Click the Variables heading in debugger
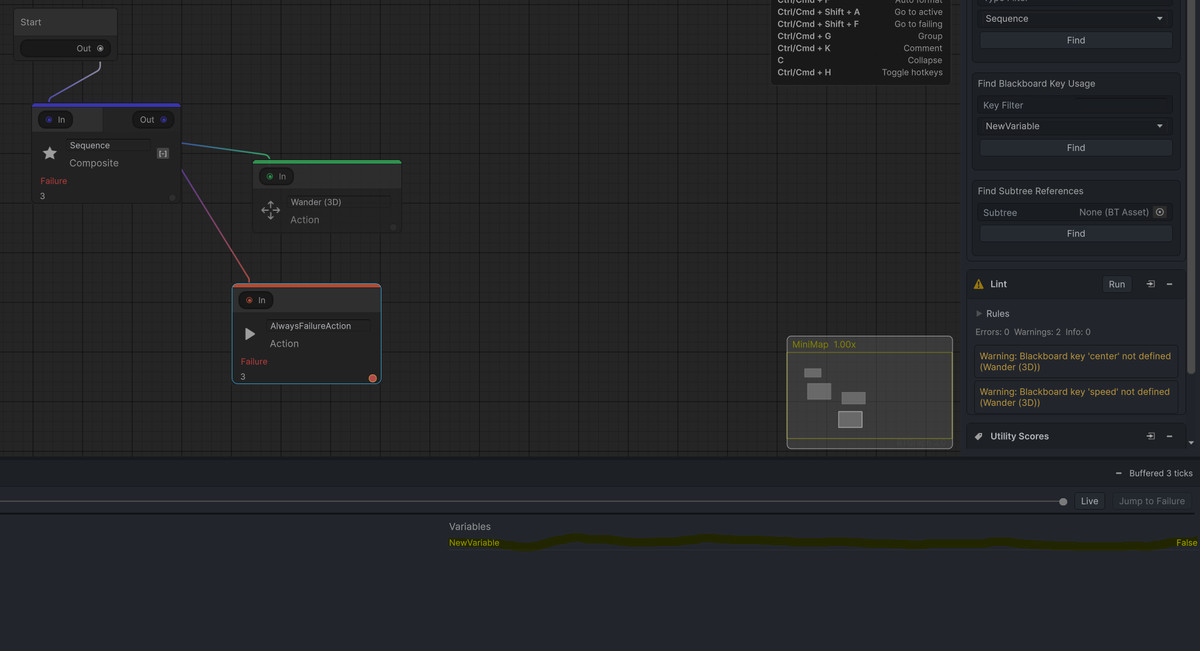The image size is (1200, 651). 470,527
